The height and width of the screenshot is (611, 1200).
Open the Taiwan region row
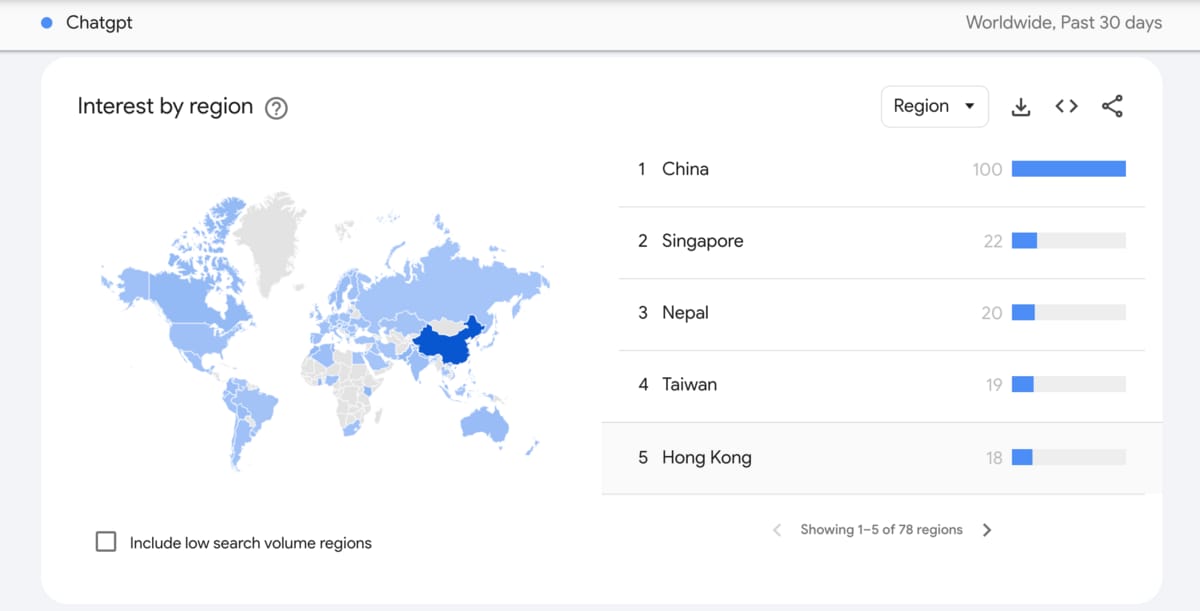[689, 384]
